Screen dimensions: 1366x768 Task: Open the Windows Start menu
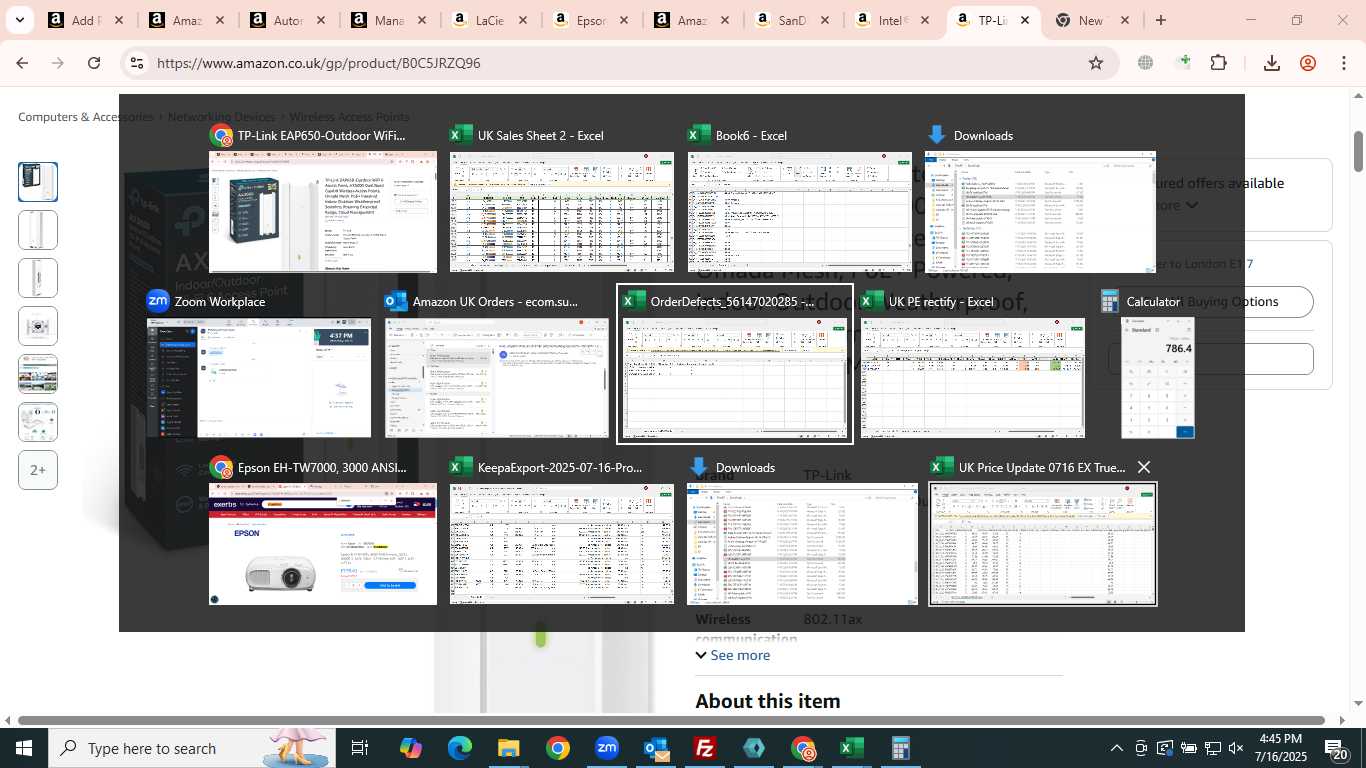pyautogui.click(x=24, y=748)
